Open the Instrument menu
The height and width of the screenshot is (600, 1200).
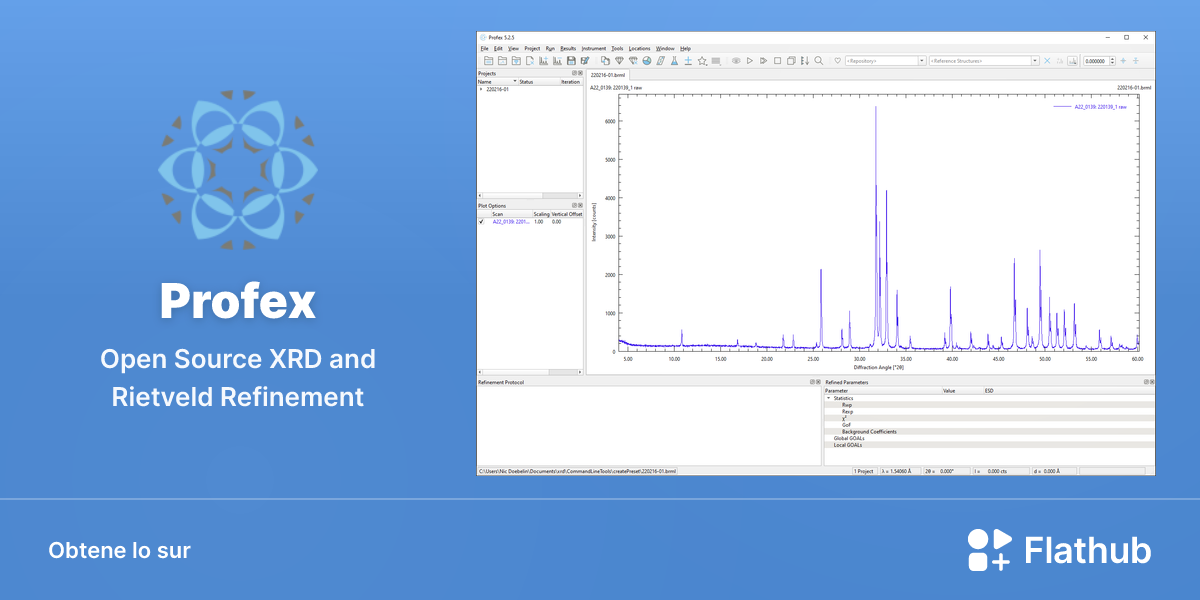click(594, 48)
